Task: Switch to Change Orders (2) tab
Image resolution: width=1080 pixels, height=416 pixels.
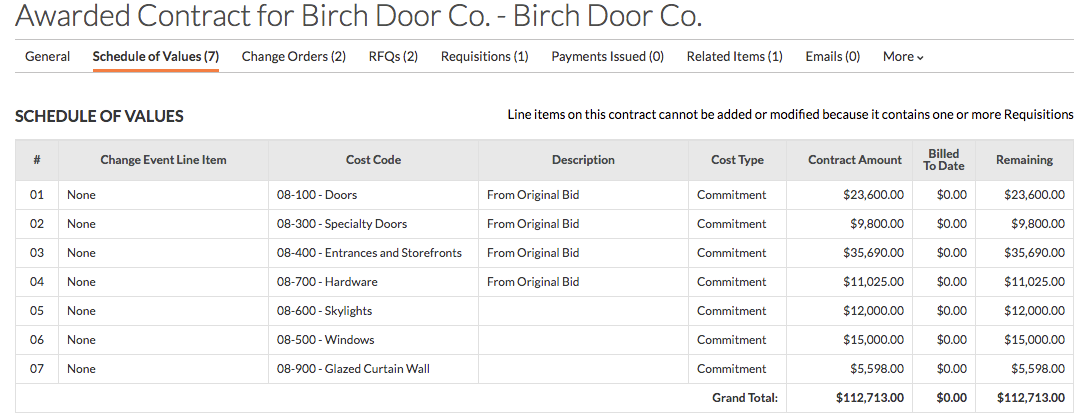Action: click(x=293, y=56)
